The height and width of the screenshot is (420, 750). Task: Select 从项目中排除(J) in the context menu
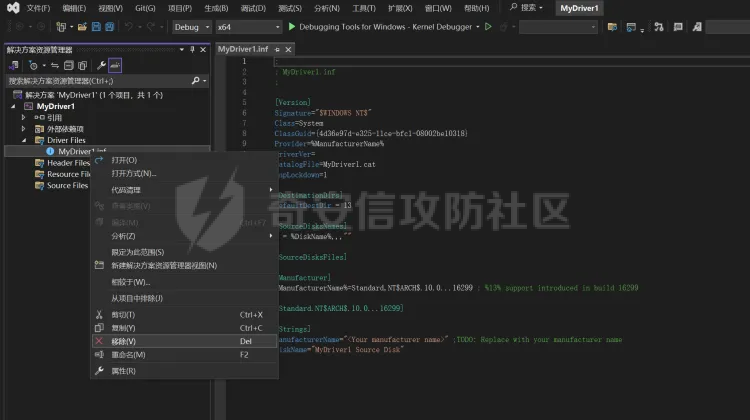point(184,298)
